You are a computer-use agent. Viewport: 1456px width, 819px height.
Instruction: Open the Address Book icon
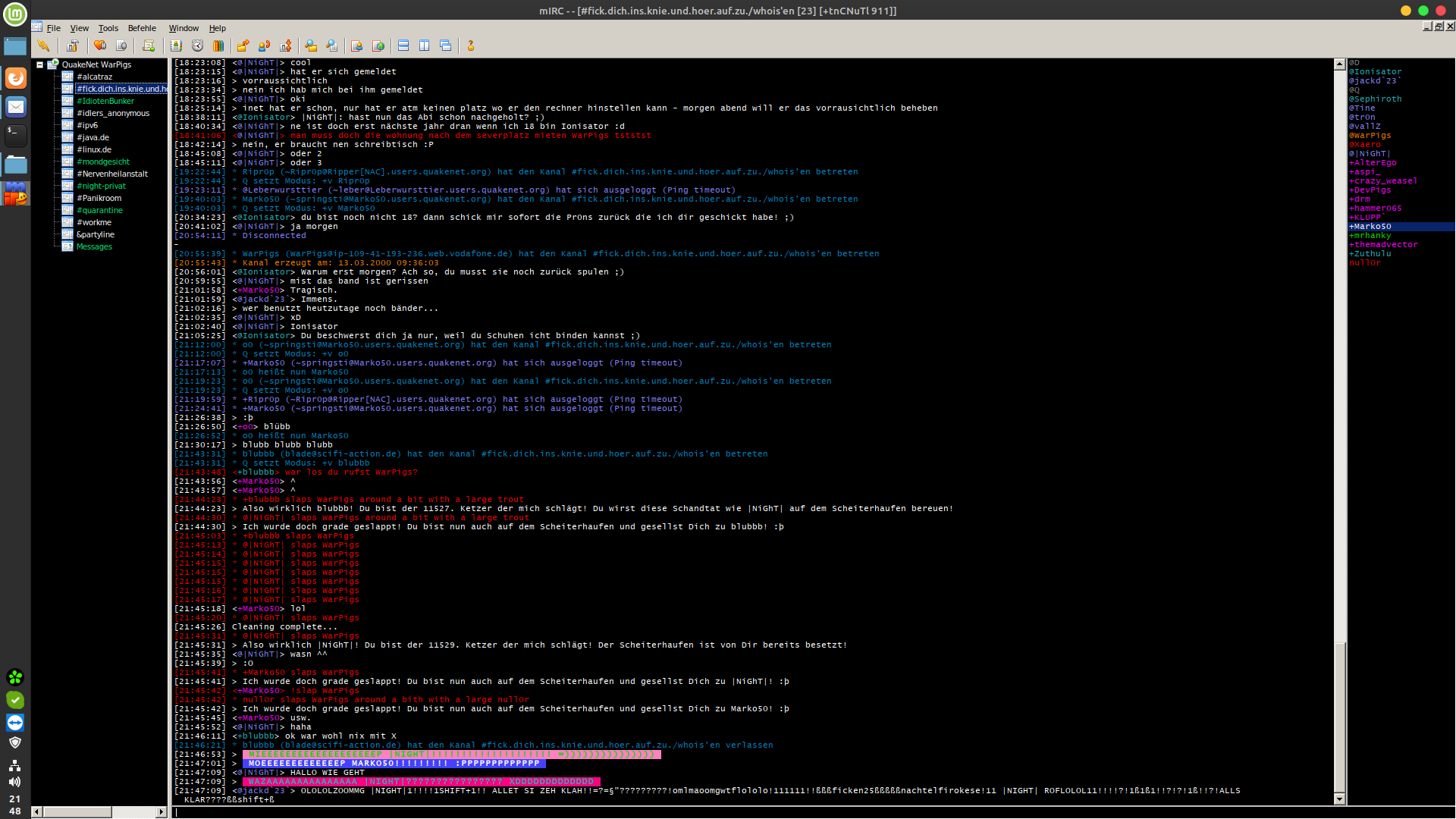[x=176, y=45]
